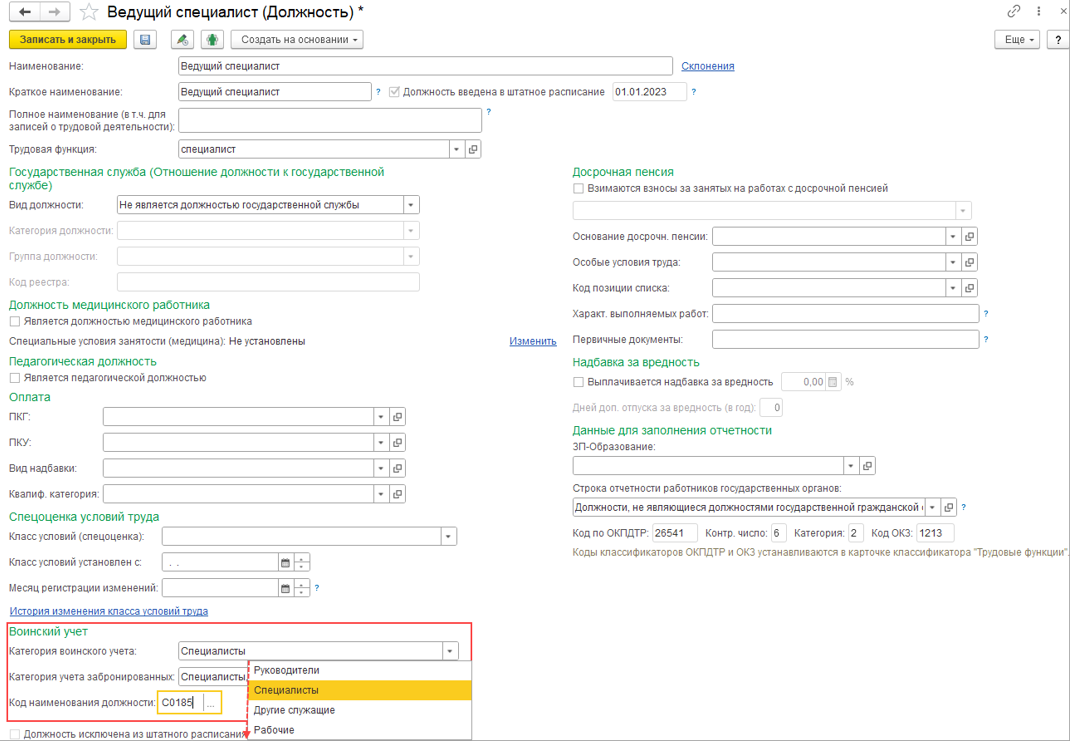Choose Другие служащие in the list
Viewport: 1073px width, 742px height.
coord(294,710)
